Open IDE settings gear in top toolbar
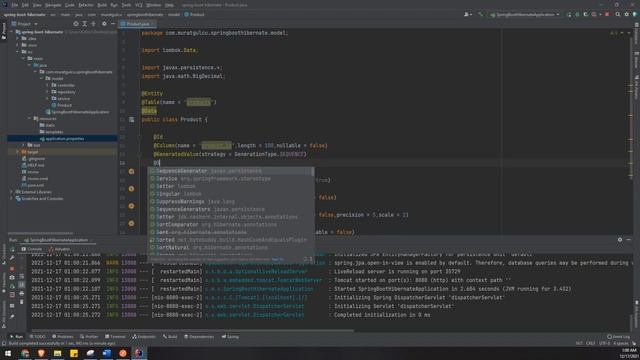Viewport: 640px width, 360px height. pyautogui.click(x=627, y=14)
